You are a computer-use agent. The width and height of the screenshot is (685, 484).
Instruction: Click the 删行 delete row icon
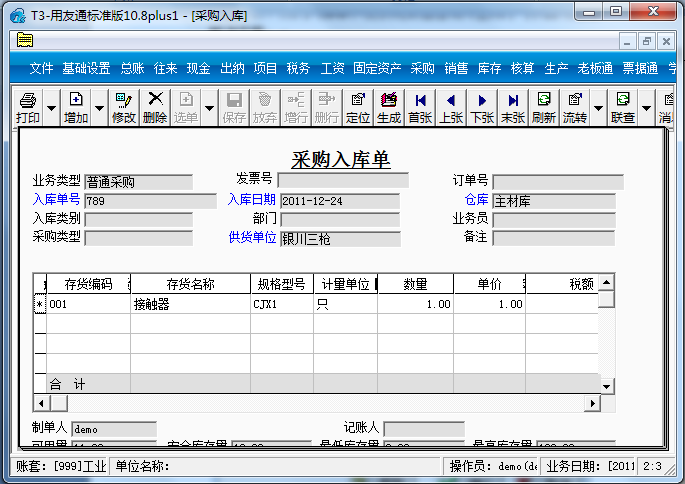[327, 108]
